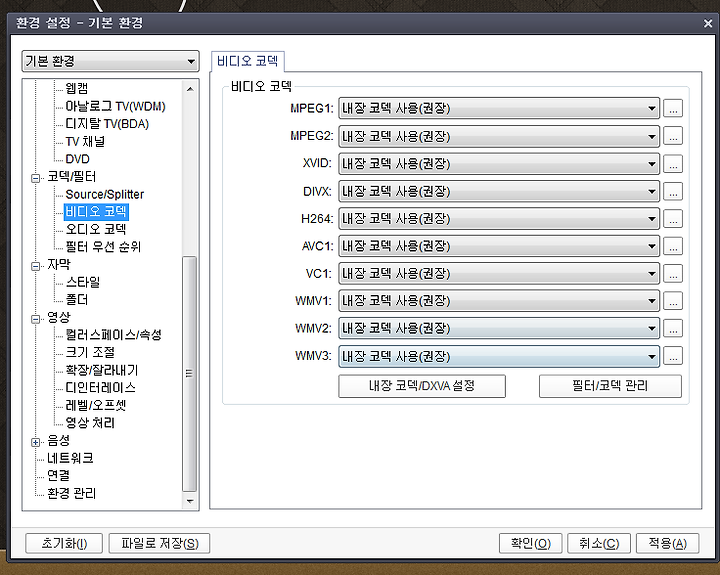Screen dimensions: 720x575
Task: Cancel with the 취소(C) button
Action: 599,544
